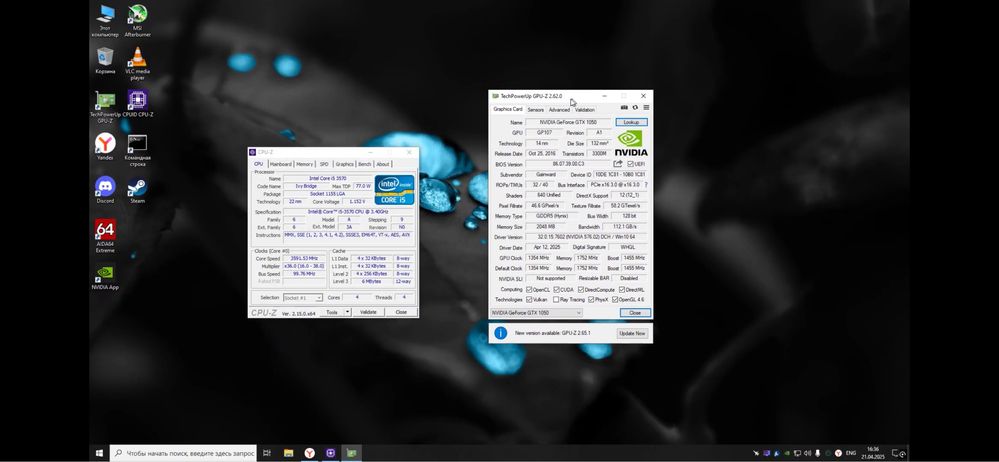Select the TechPowerUp GPU-Z desktop icon
999x462 pixels.
[x=105, y=107]
